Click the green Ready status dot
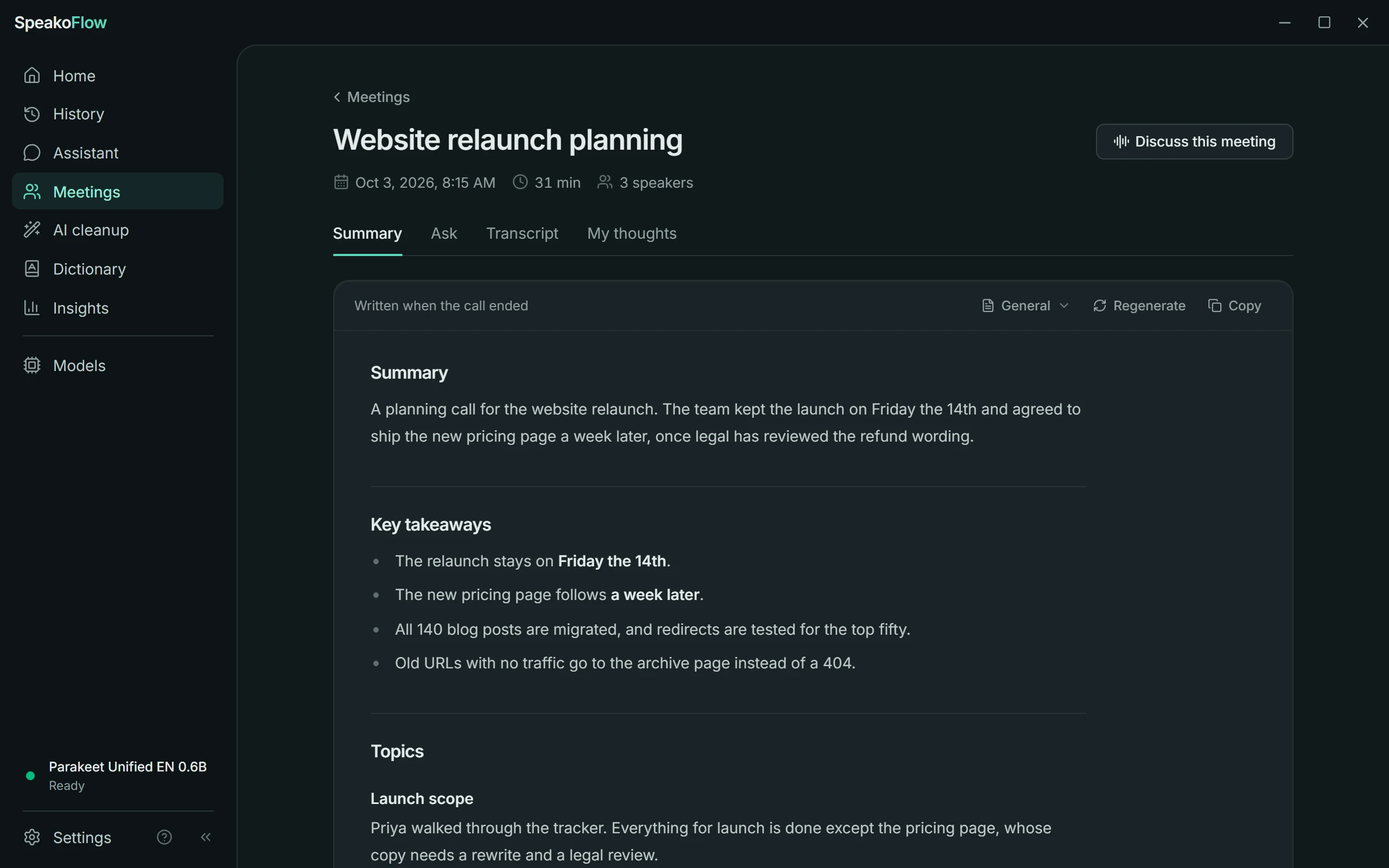This screenshot has height=868, width=1389. tap(30, 776)
